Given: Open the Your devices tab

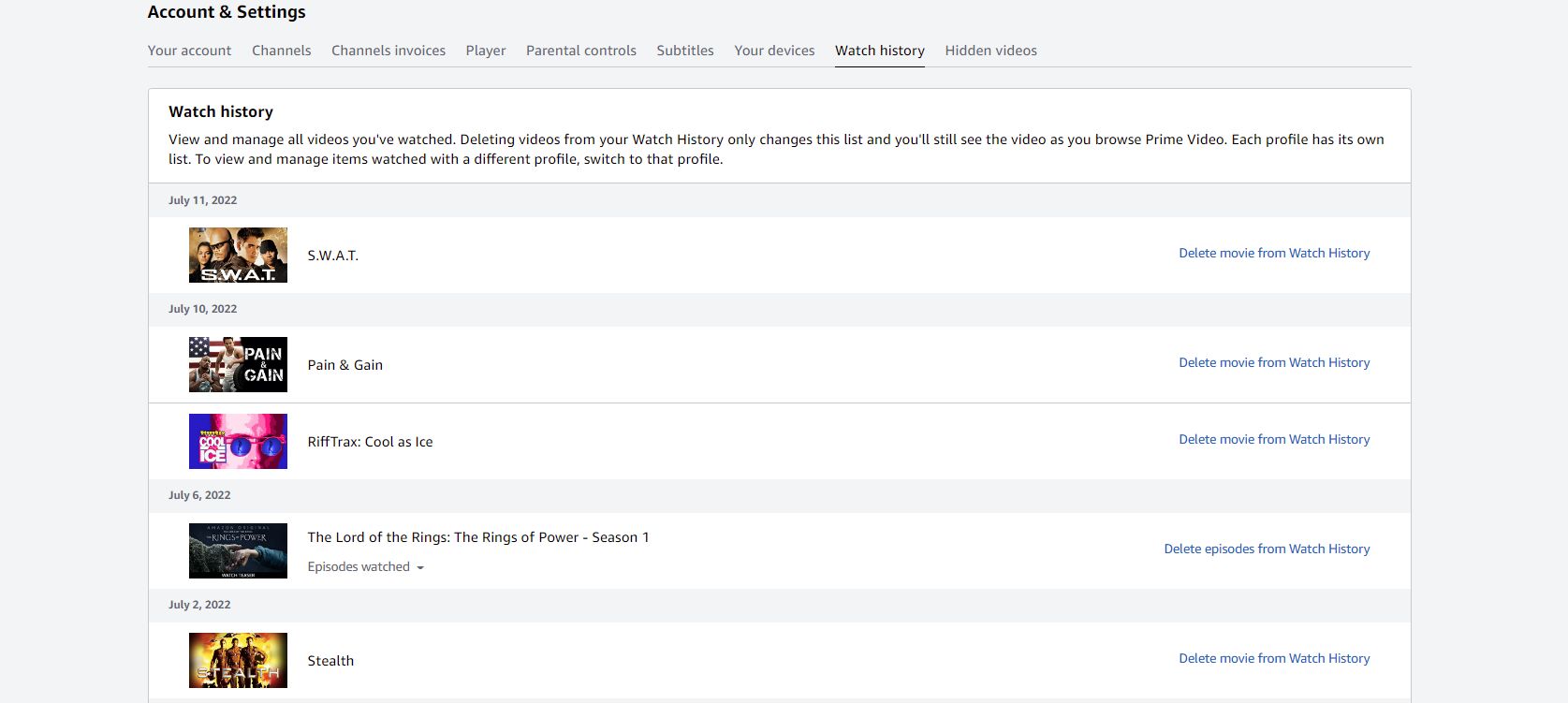Looking at the screenshot, I should pyautogui.click(x=774, y=51).
